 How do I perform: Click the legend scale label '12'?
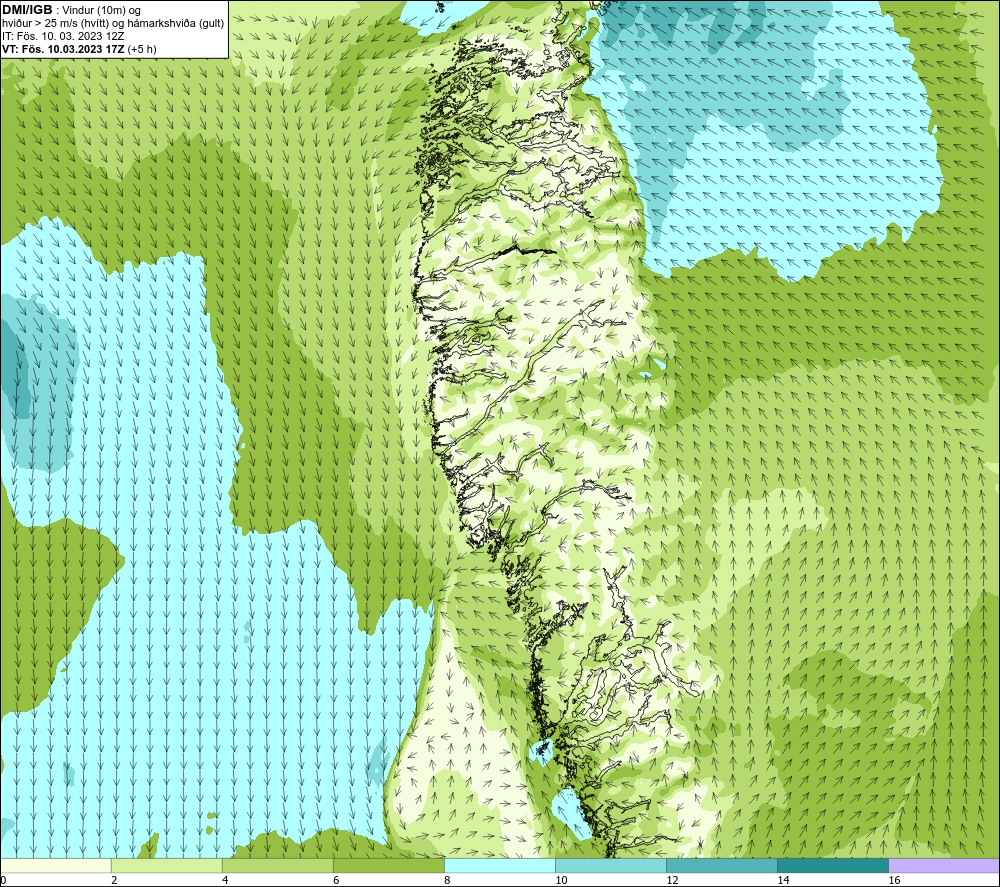point(672,881)
